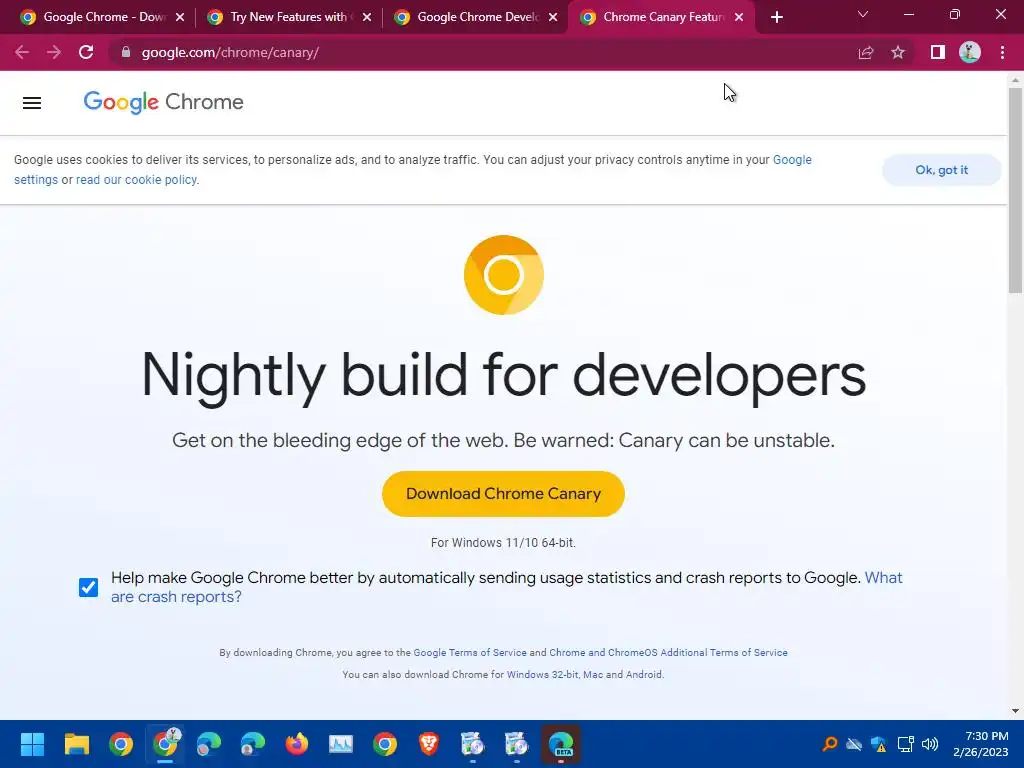This screenshot has height=768, width=1024.
Task: Click the scrollbar up arrow
Action: 1015,80
